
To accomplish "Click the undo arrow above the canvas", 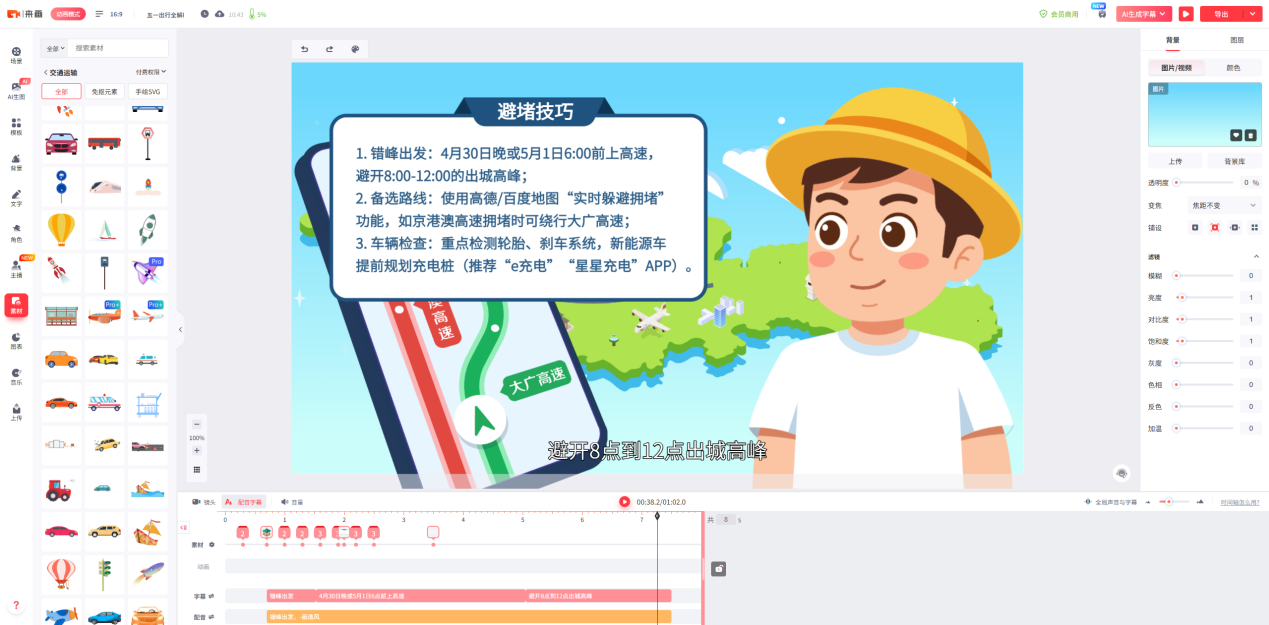I will tap(305, 49).
